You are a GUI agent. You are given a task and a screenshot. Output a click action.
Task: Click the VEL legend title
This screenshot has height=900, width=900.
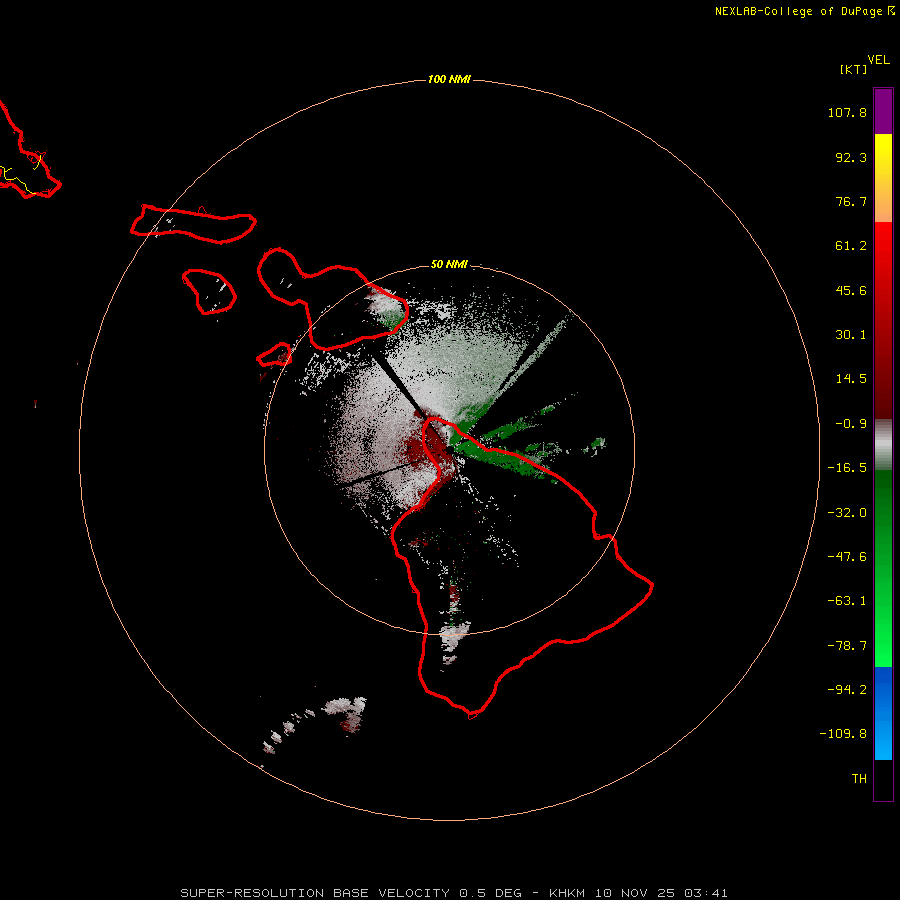878,60
